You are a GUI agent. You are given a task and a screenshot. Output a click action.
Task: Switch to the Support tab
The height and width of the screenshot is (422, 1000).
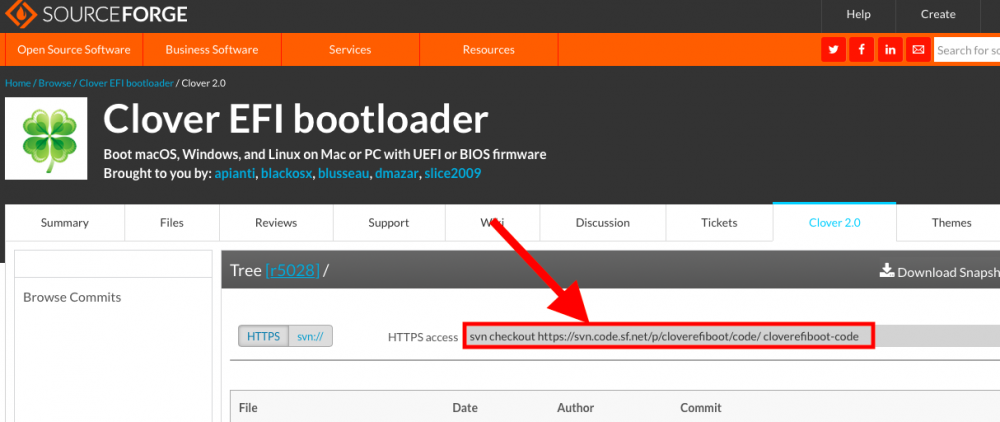click(388, 222)
